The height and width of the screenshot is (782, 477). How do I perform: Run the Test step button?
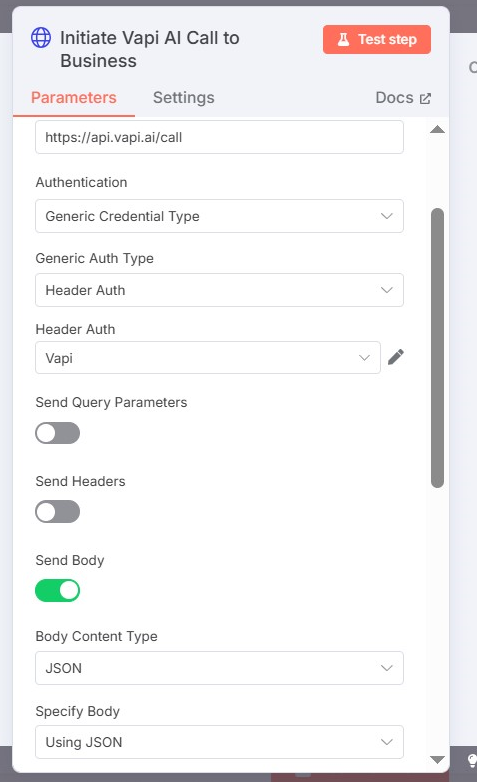coord(377,39)
